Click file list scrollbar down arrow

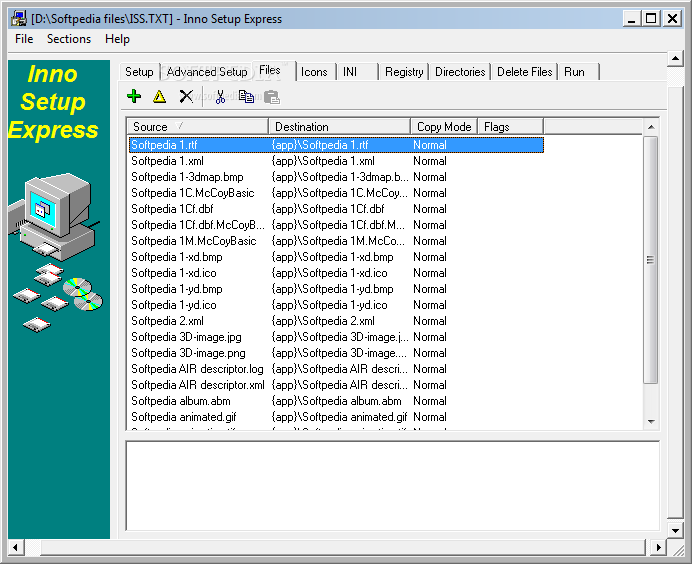(651, 421)
